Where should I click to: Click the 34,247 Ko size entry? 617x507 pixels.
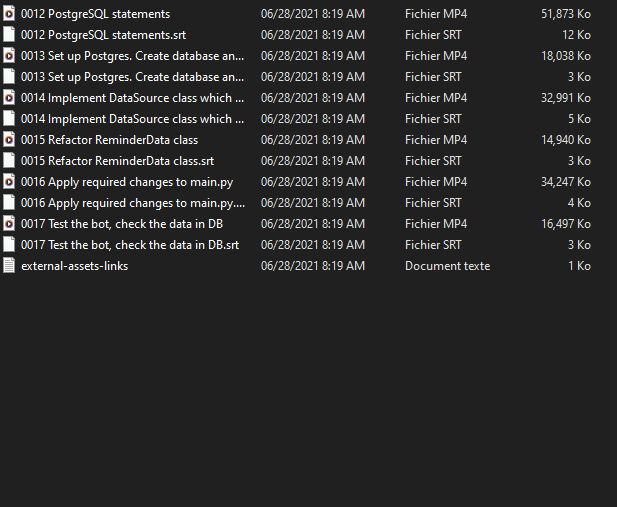(x=565, y=182)
